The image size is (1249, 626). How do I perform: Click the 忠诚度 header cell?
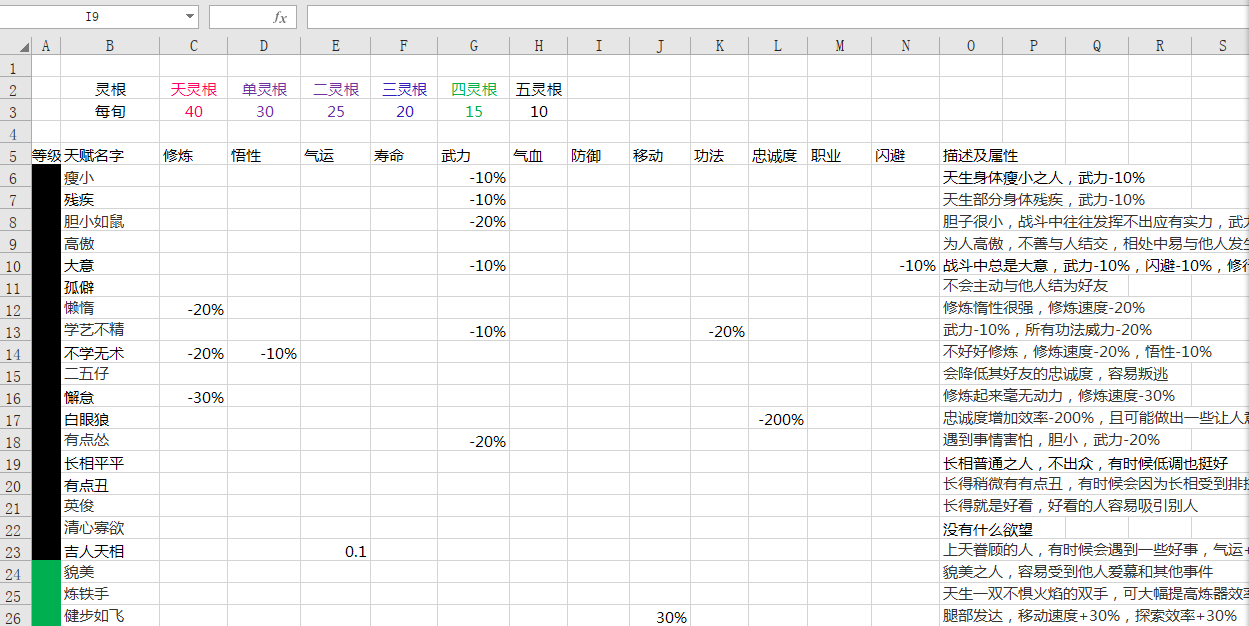[779, 155]
